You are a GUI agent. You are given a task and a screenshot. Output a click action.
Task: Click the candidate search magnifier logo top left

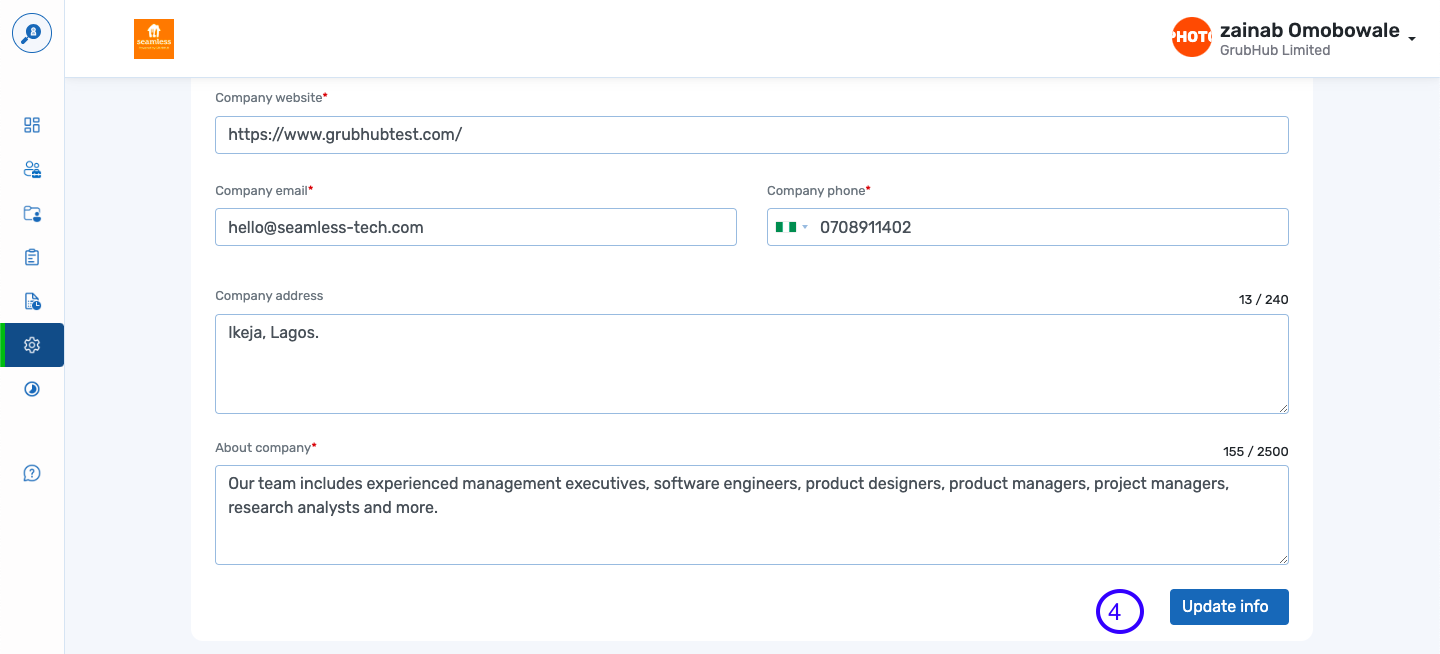coord(31,32)
